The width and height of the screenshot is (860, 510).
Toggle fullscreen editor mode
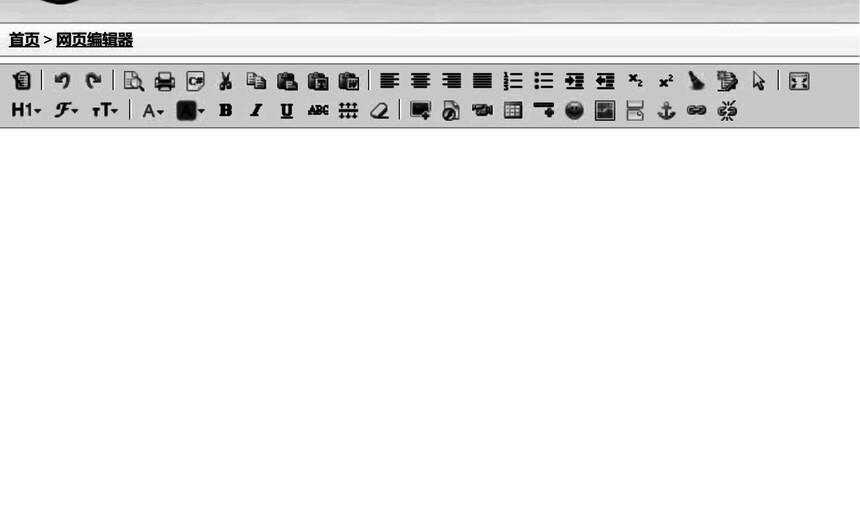799,81
